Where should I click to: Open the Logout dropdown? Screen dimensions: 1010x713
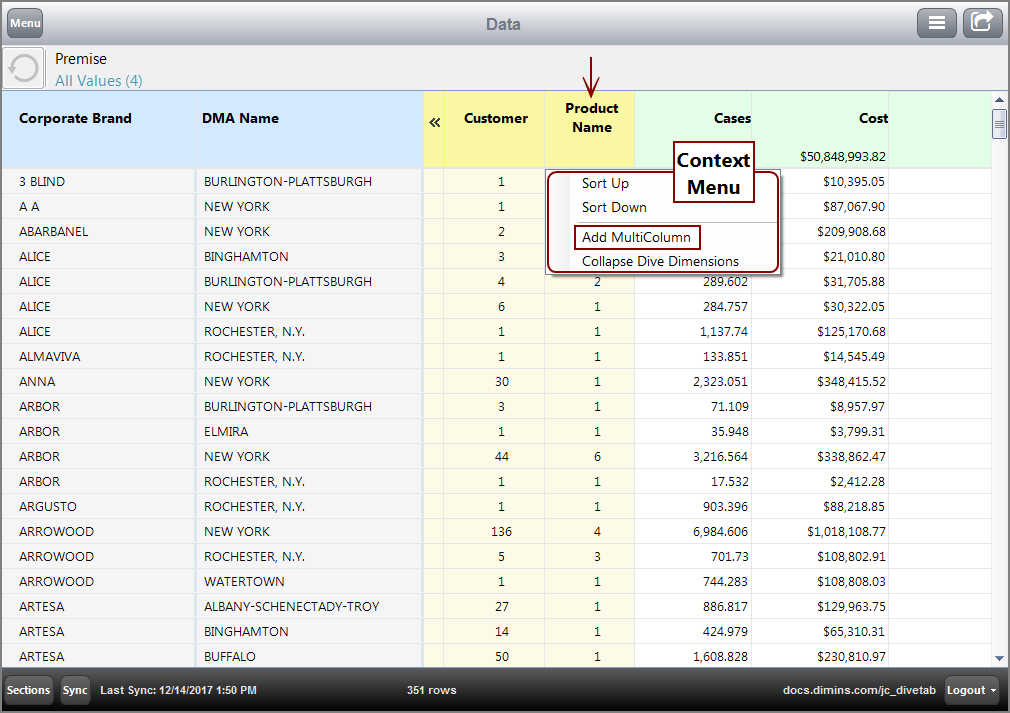click(972, 690)
